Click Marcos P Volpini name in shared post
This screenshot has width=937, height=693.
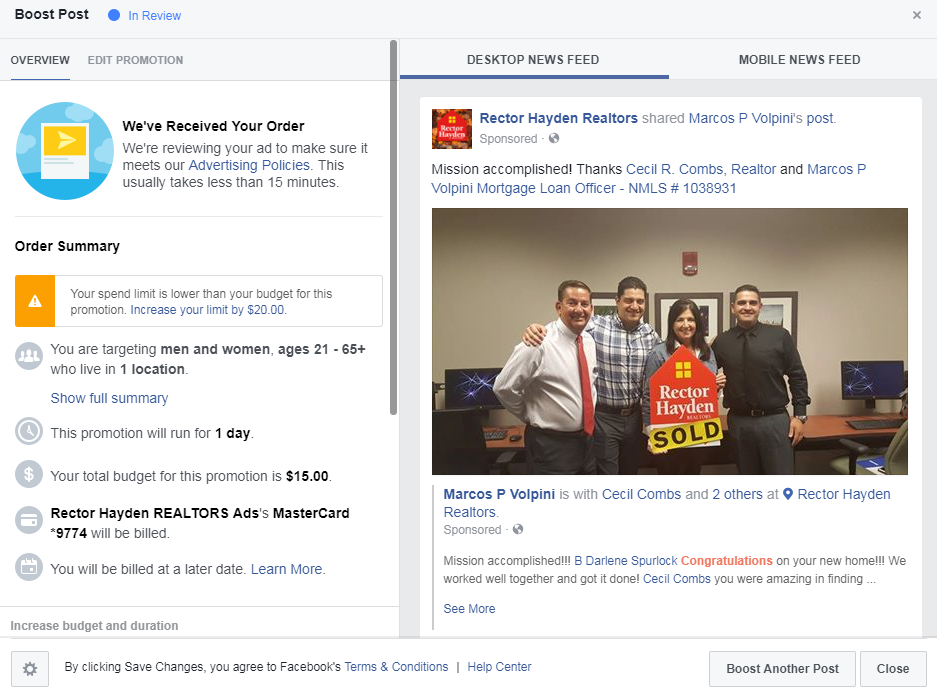tap(499, 494)
